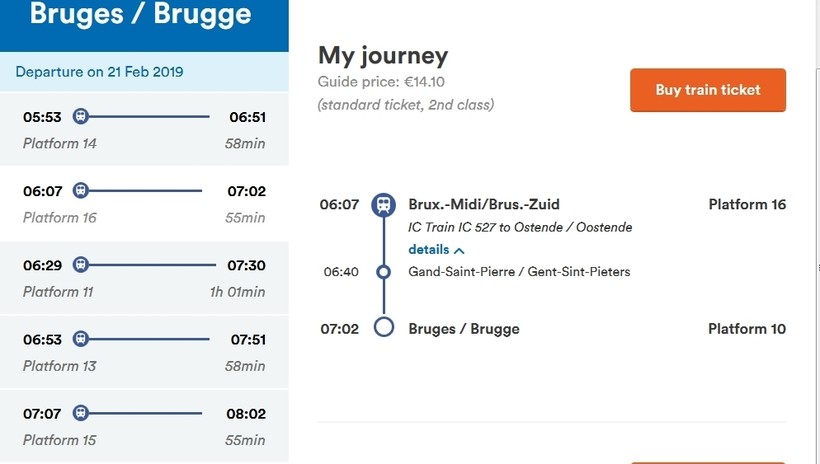Select the 06:07 Platform 16 journey
820x464 pixels.
click(144, 204)
